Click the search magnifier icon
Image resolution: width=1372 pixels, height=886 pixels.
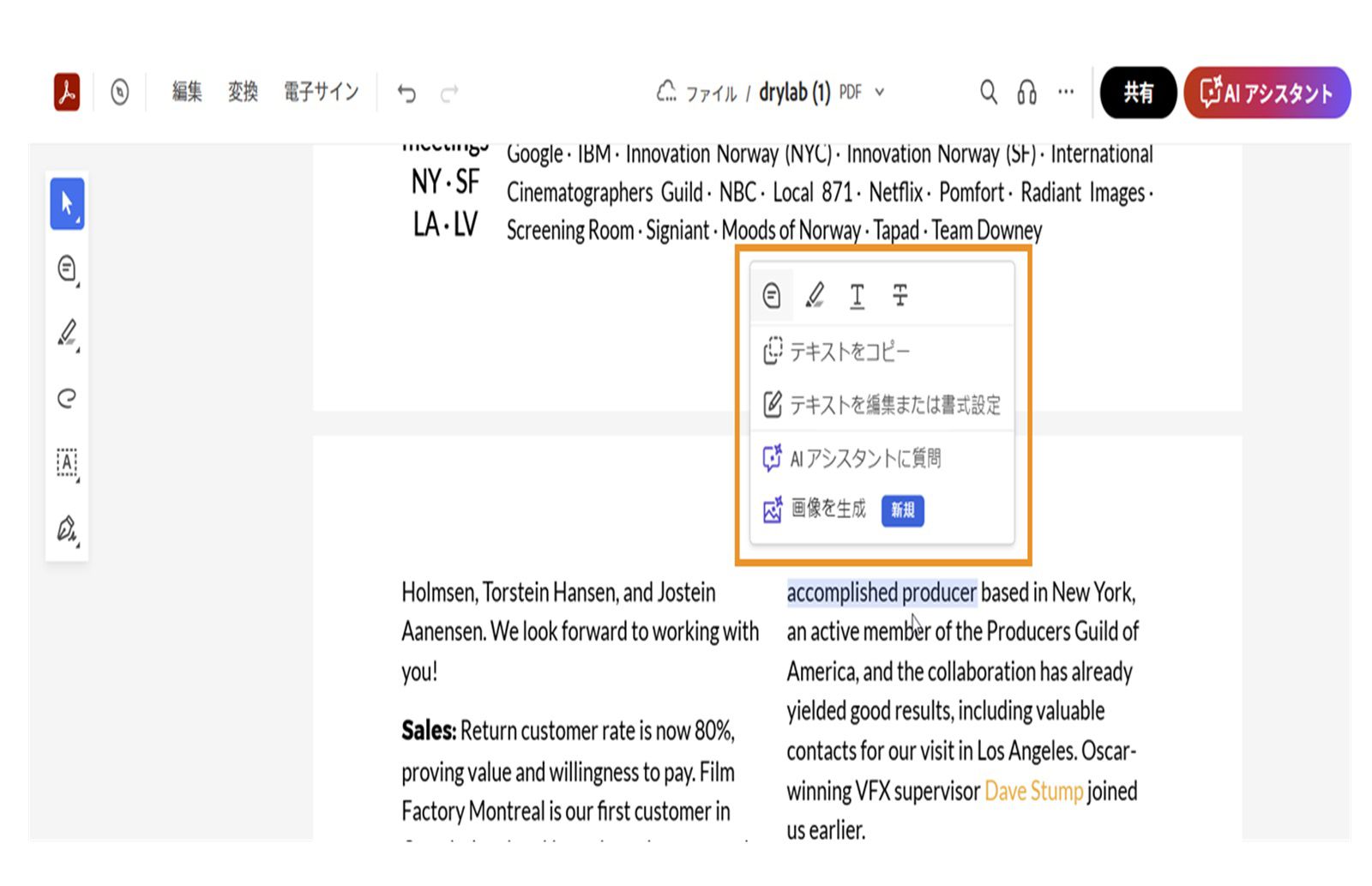989,92
